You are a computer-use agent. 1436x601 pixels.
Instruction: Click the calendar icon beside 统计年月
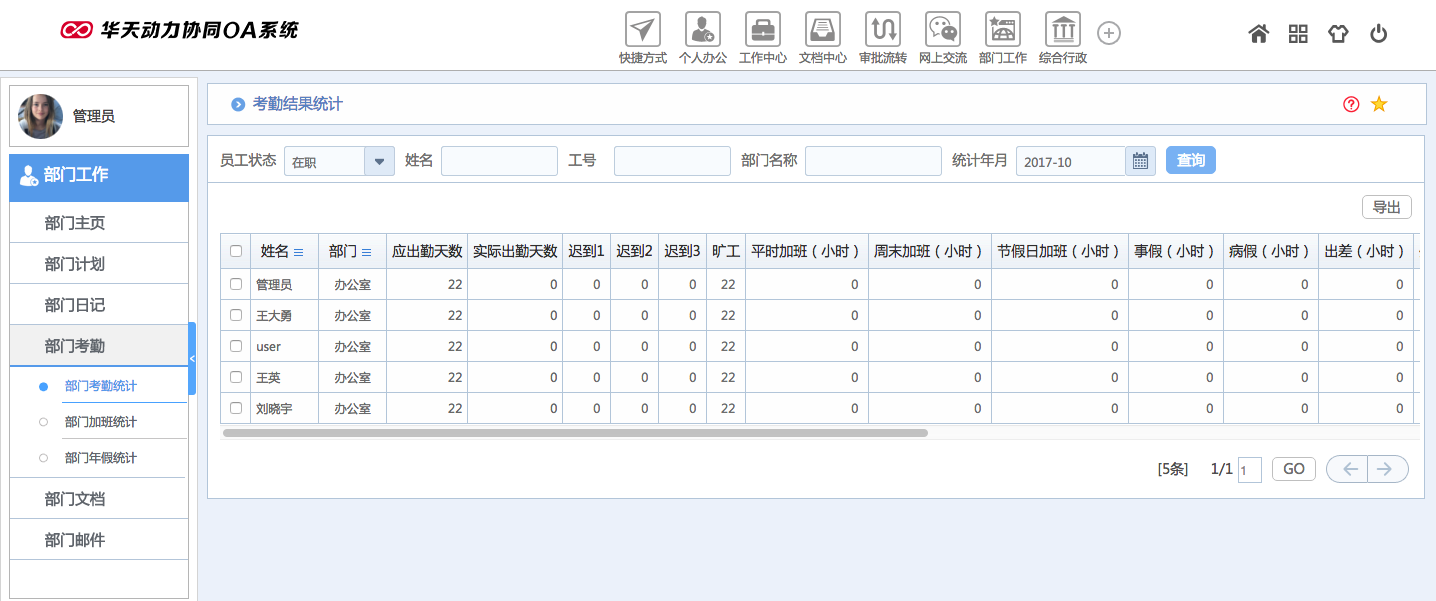(x=1140, y=160)
